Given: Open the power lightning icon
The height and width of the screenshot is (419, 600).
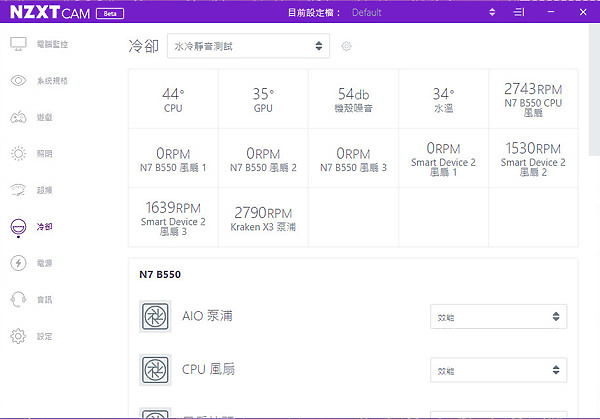Looking at the screenshot, I should pos(18,263).
